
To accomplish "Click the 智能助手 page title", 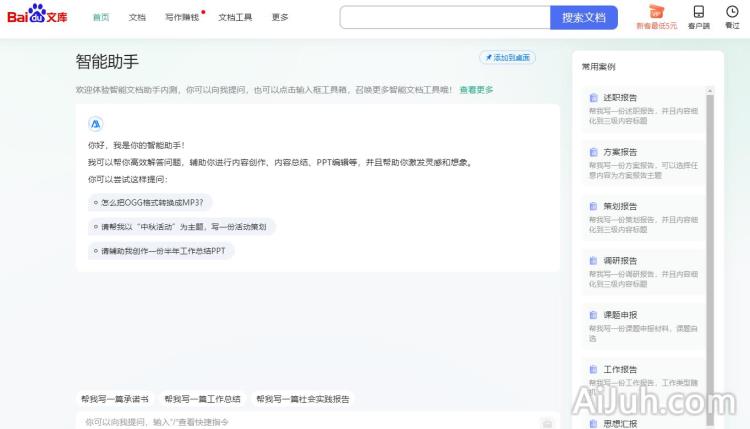I will [x=107, y=62].
